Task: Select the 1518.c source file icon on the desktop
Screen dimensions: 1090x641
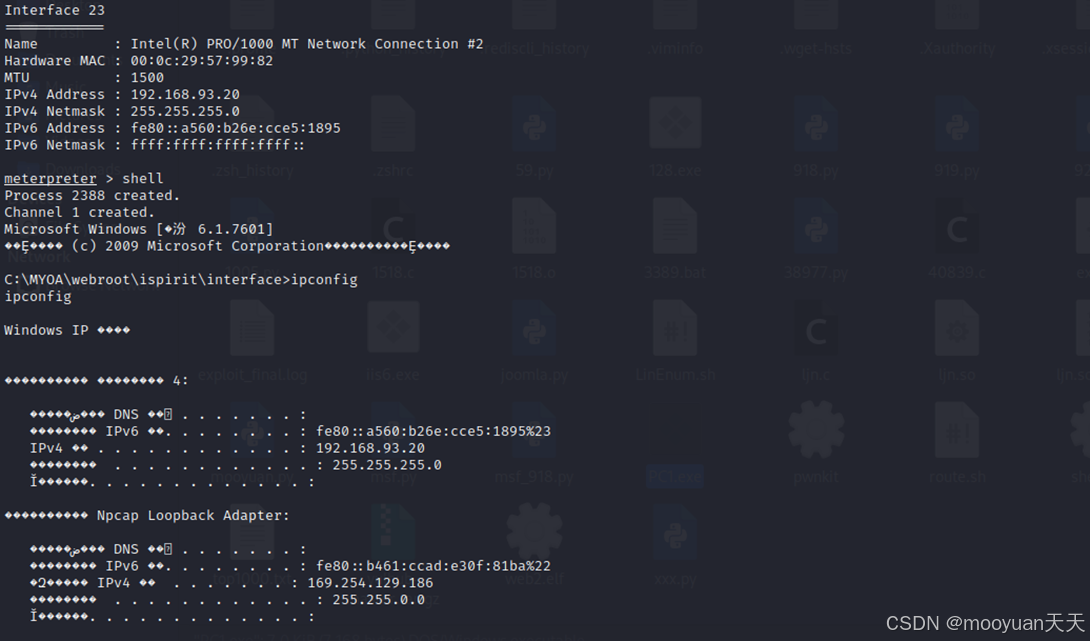Action: click(x=393, y=227)
